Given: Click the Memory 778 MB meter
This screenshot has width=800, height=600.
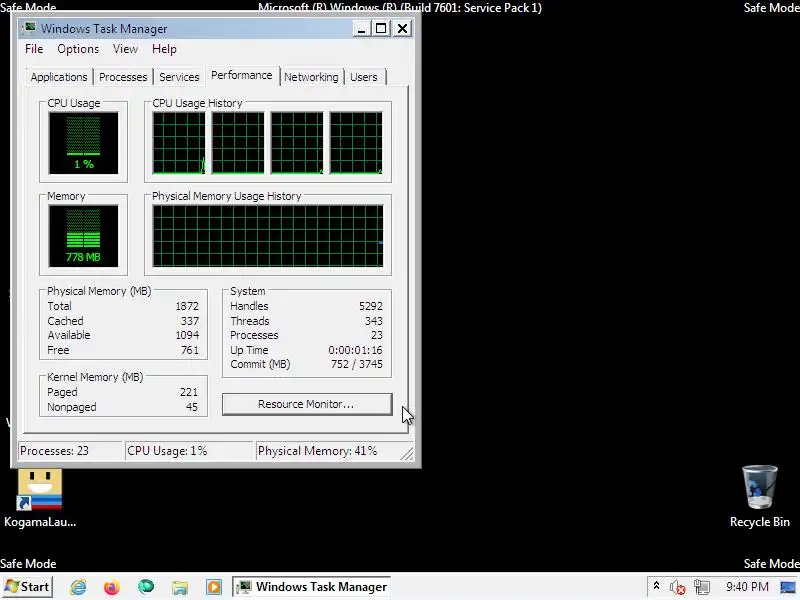Looking at the screenshot, I should pos(84,236).
